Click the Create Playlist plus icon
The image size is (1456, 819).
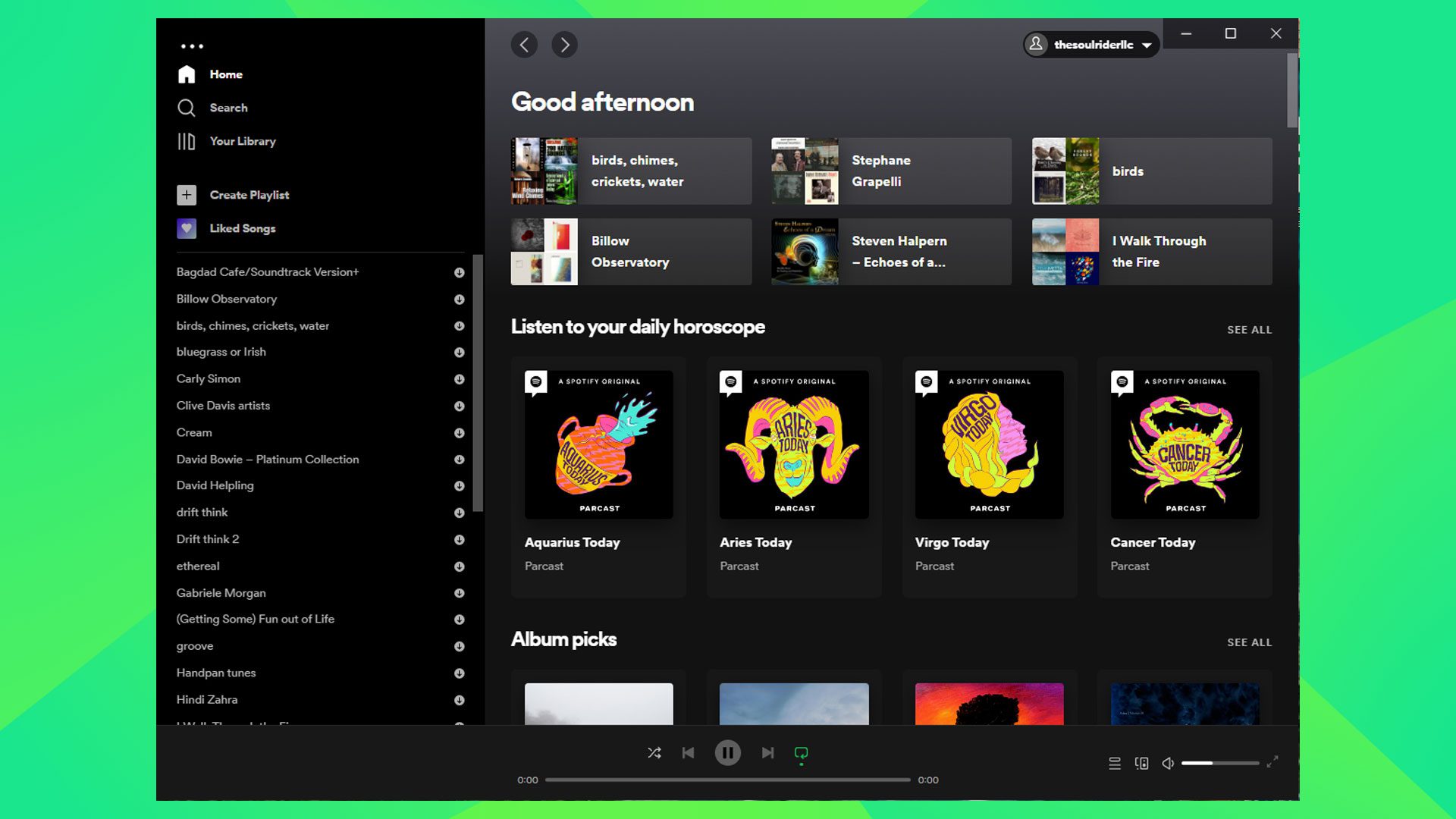(187, 195)
